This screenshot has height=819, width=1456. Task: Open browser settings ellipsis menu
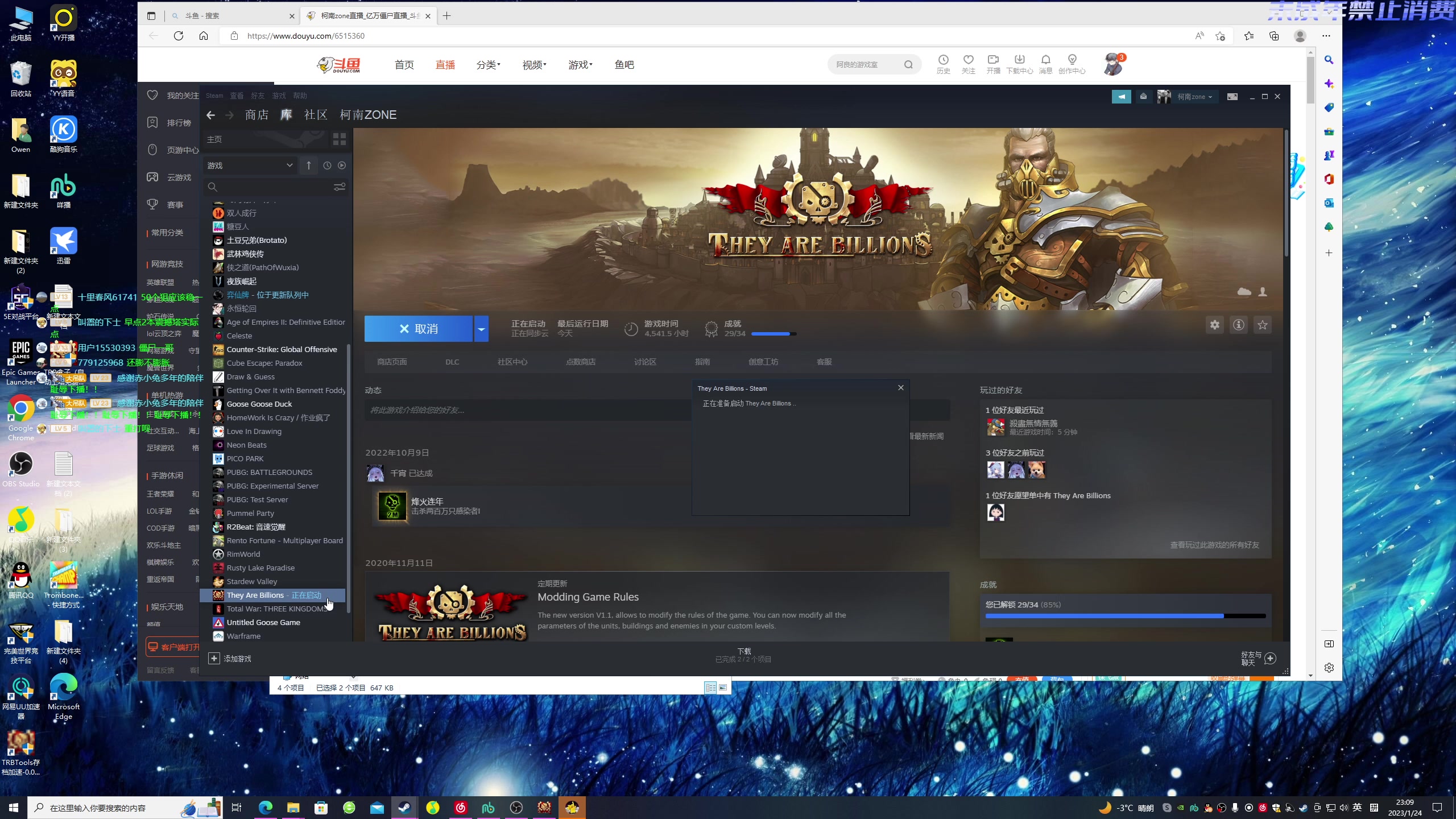pos(1326,36)
